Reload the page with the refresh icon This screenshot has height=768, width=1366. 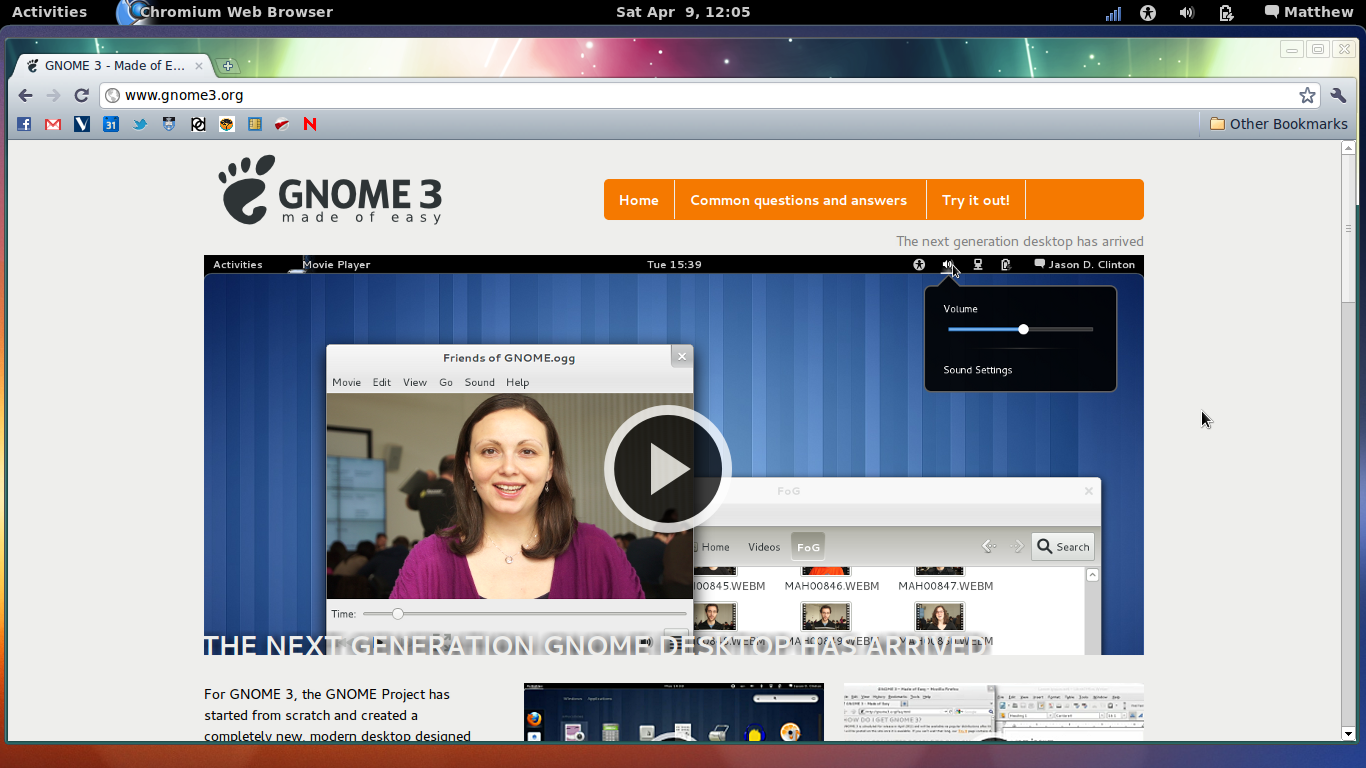click(x=82, y=95)
